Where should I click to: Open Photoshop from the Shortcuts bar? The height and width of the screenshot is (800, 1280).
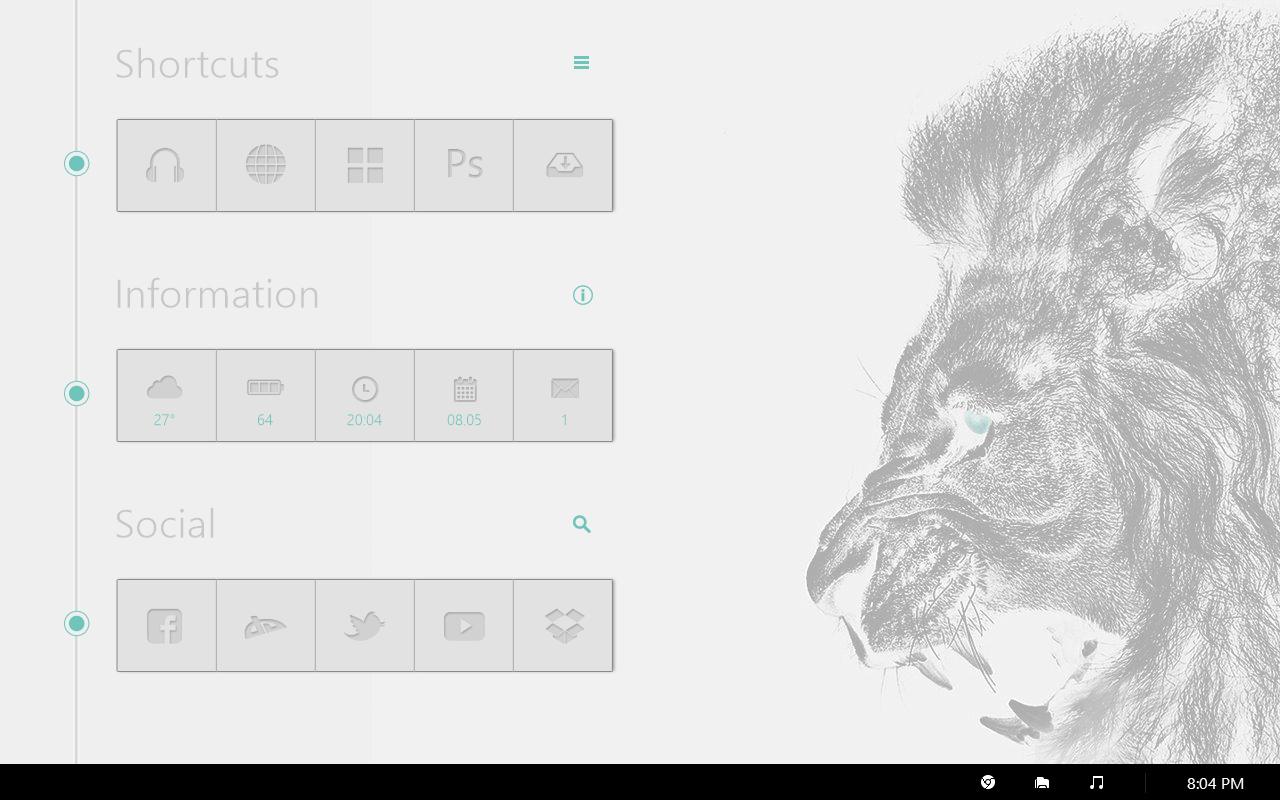coord(464,165)
